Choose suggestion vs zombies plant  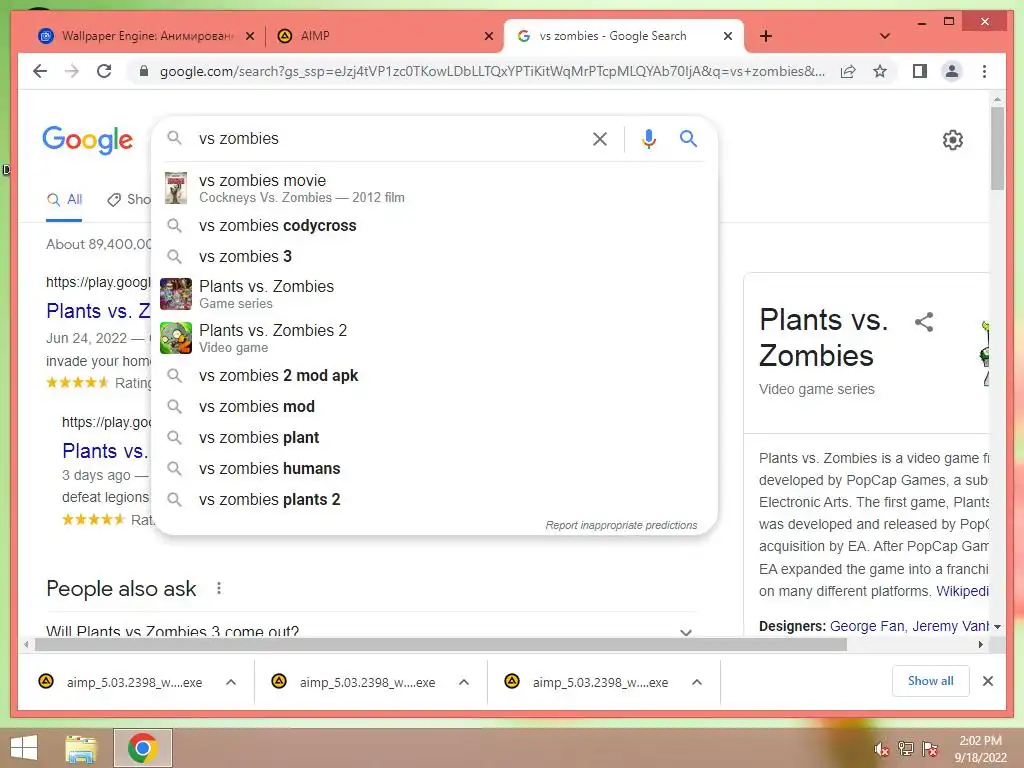coord(434,438)
